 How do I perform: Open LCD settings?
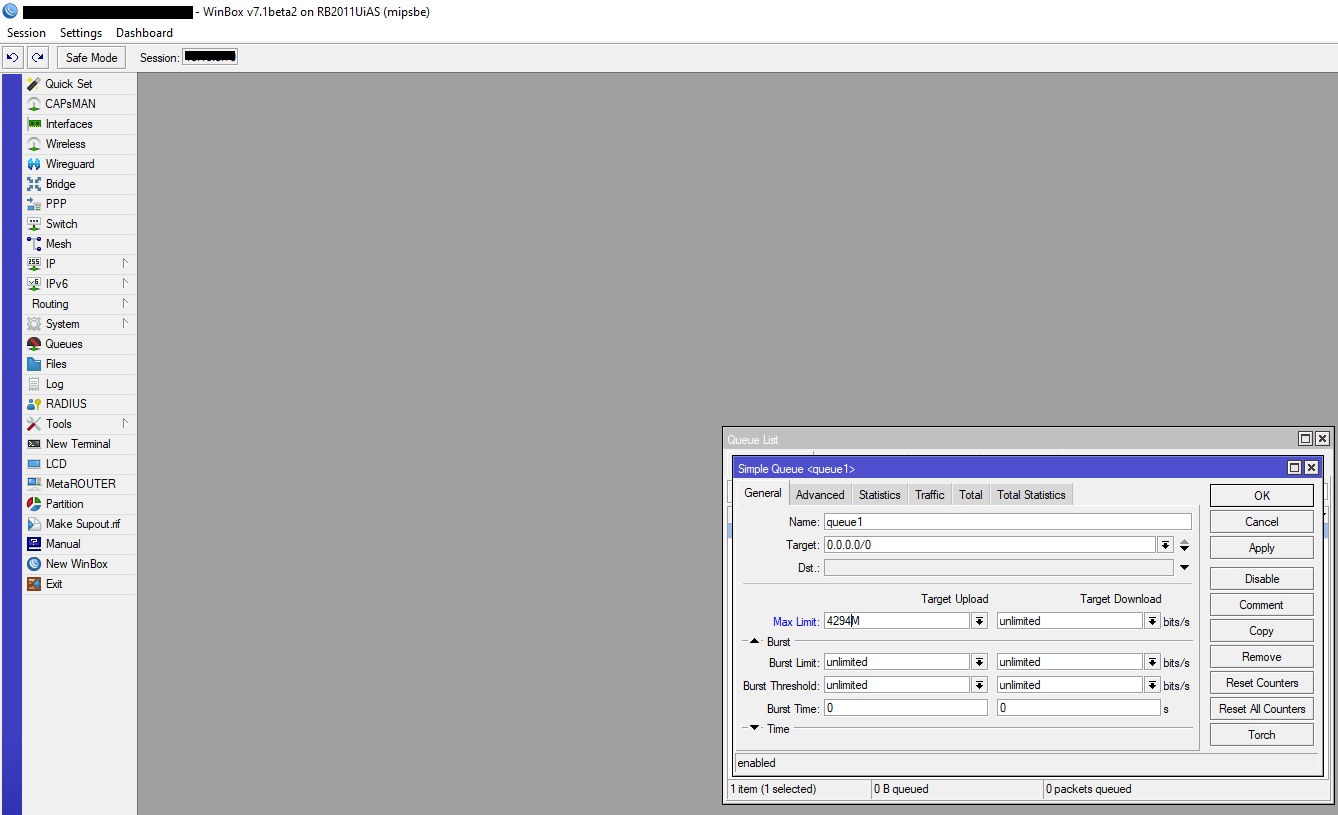(x=80, y=464)
